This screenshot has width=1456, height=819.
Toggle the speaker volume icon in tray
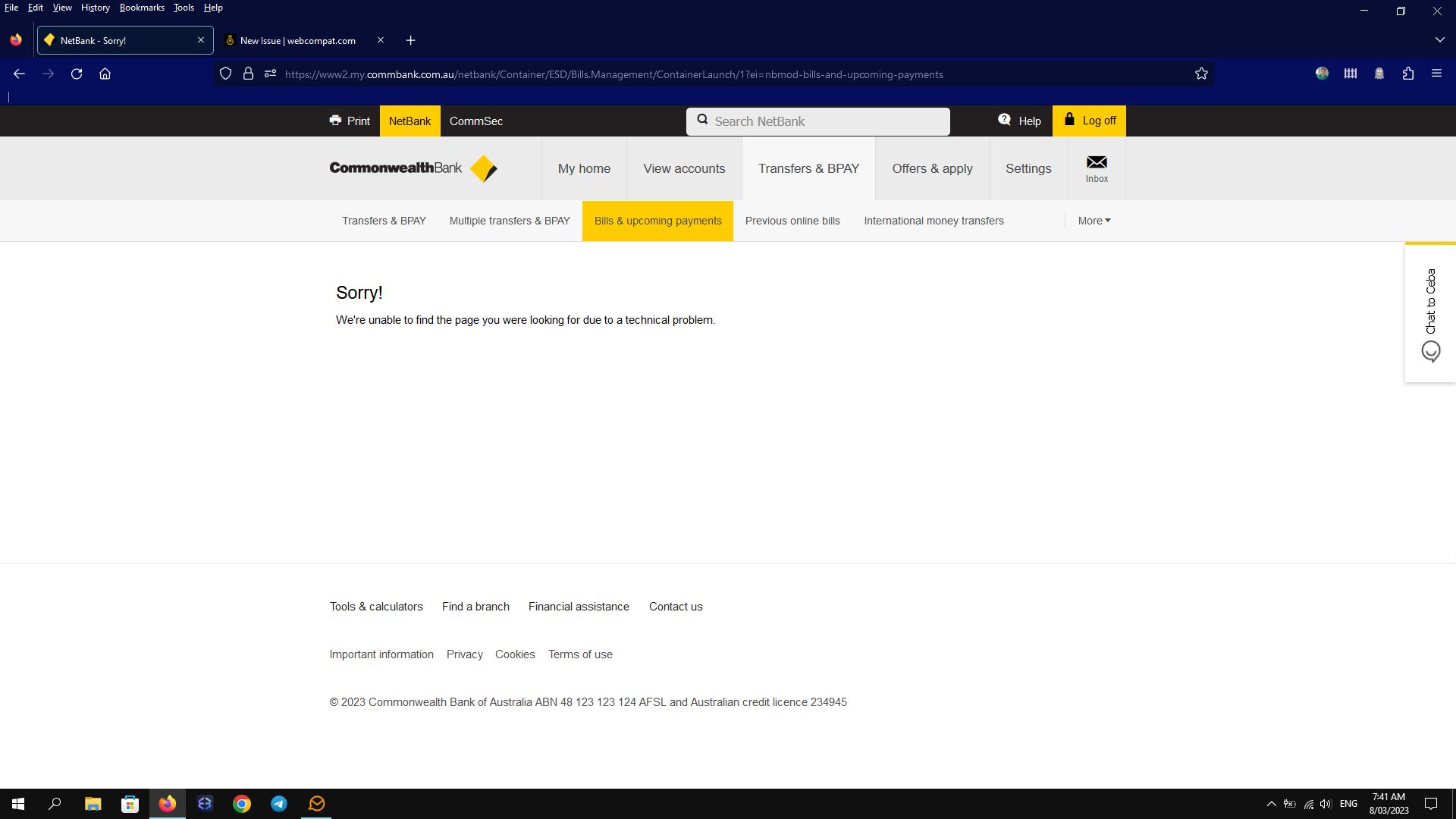coord(1326,803)
